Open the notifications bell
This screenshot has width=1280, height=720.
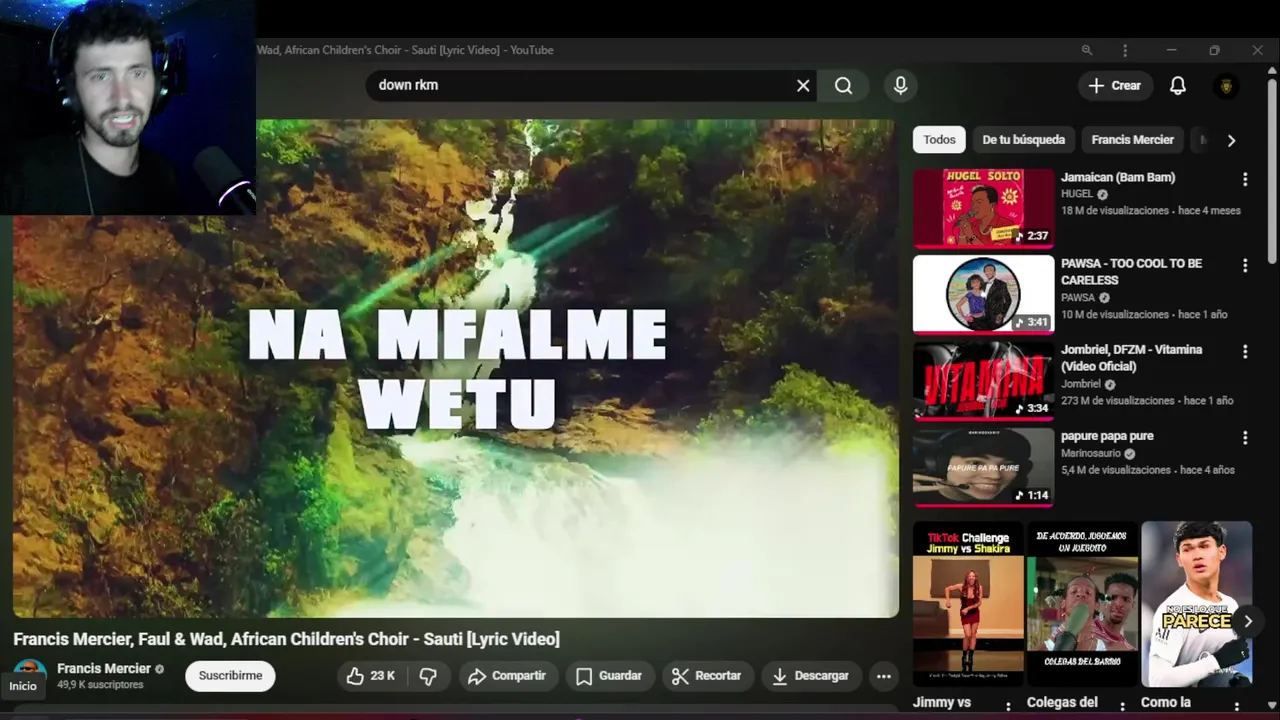point(1178,86)
